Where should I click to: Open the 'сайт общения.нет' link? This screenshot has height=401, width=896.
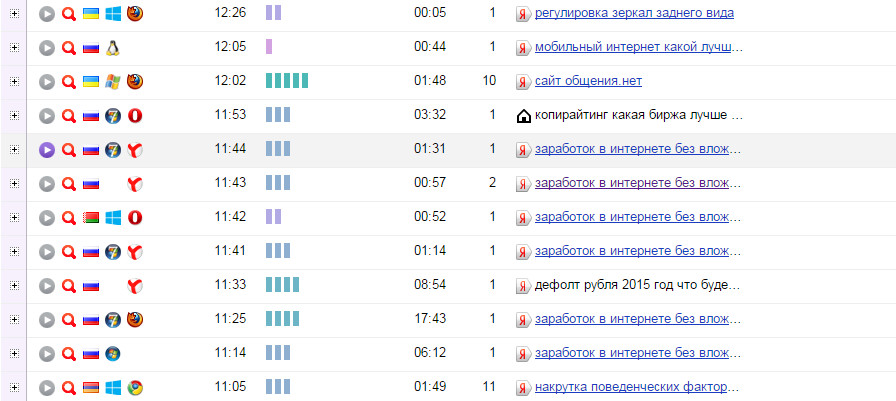pyautogui.click(x=588, y=81)
